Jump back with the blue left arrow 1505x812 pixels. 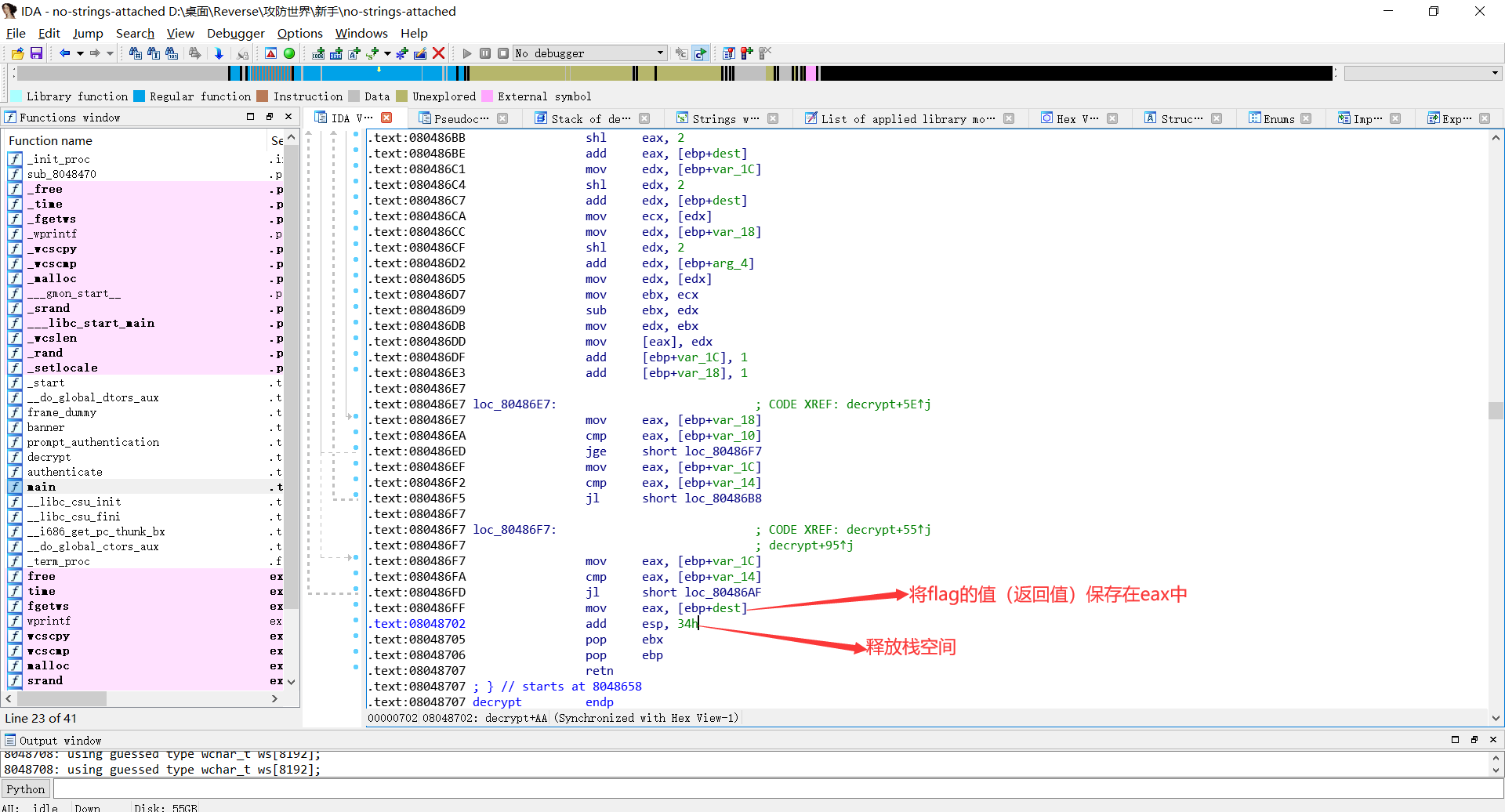coord(64,53)
